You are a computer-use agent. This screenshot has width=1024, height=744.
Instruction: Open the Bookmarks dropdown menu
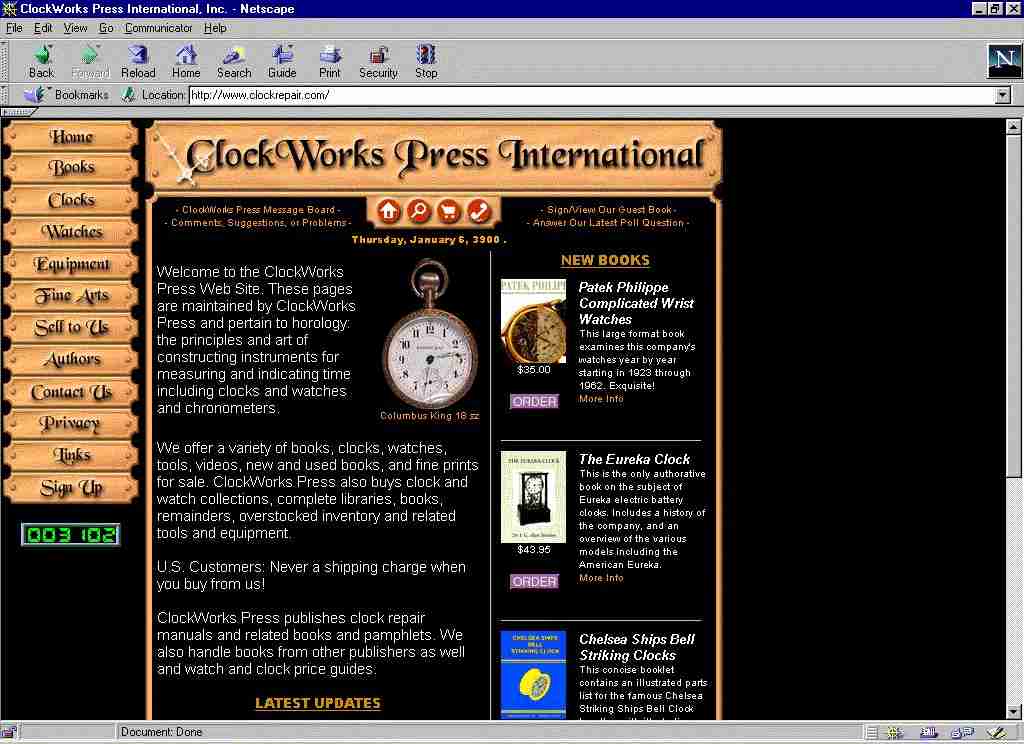[66, 95]
